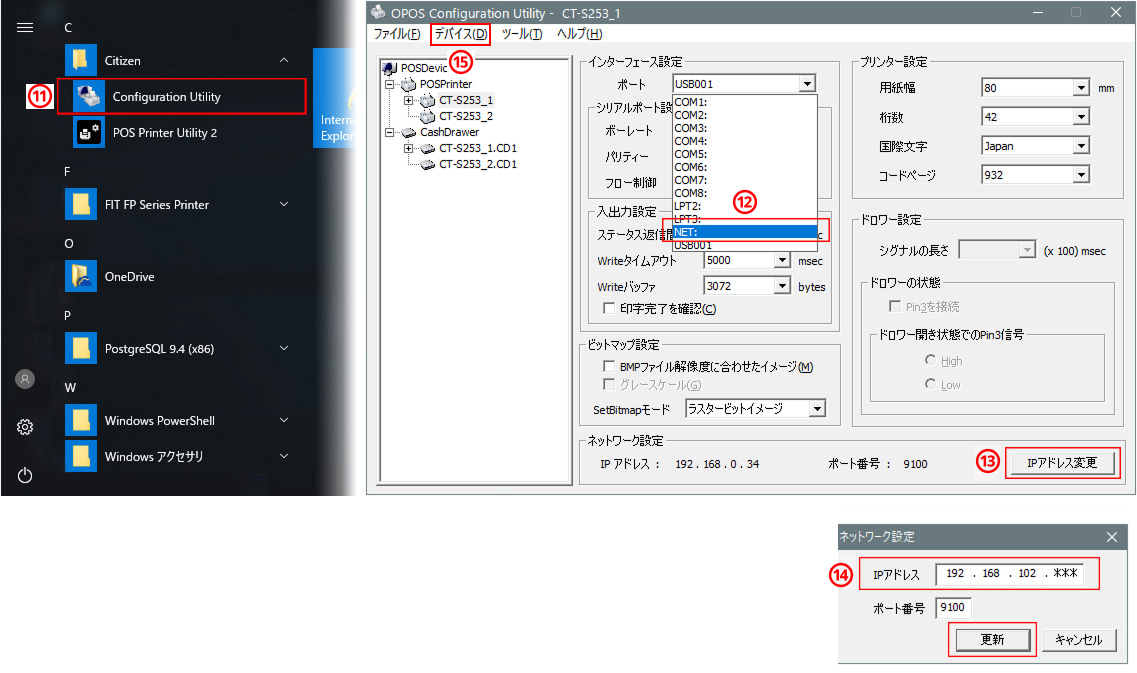
Task: Open the SetBitmapモード dropdown
Action: tap(817, 409)
